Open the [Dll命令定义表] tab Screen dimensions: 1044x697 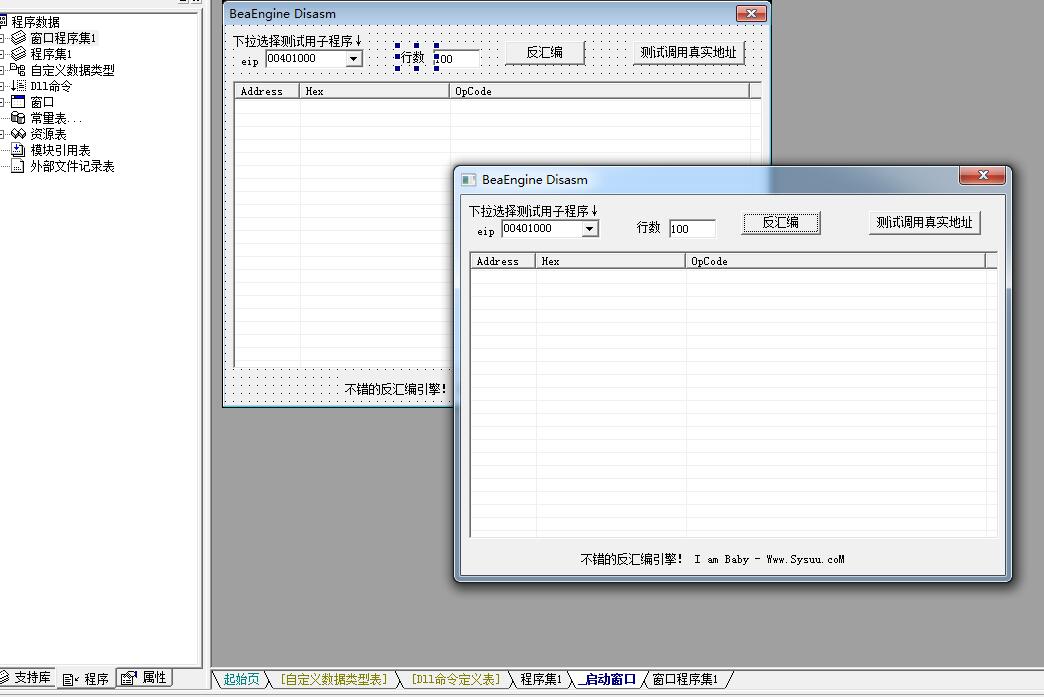pos(456,679)
